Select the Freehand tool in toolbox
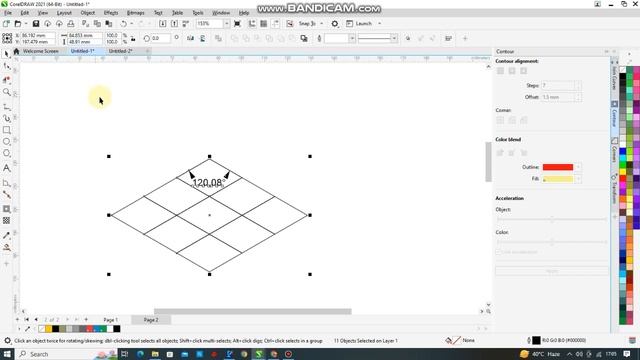 7,107
